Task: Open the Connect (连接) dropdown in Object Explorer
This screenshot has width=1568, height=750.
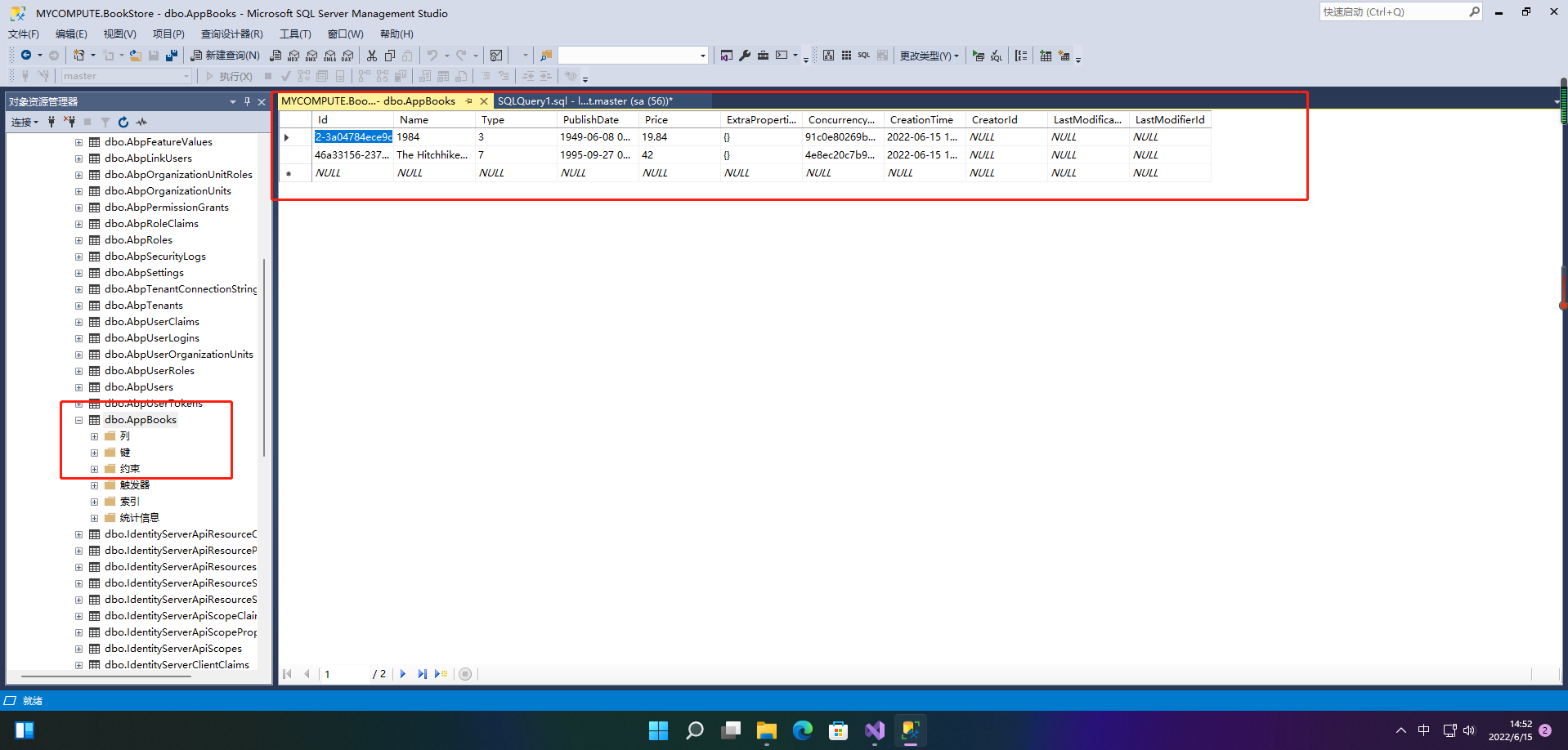Action: [25, 123]
